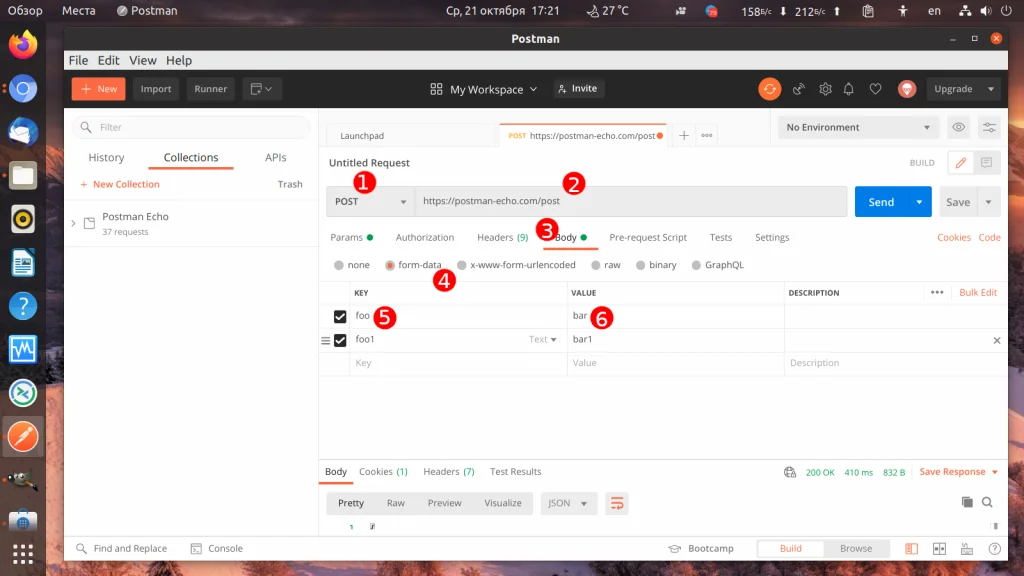Click the network globe icon in response bar
The image size is (1024, 576).
(790, 472)
